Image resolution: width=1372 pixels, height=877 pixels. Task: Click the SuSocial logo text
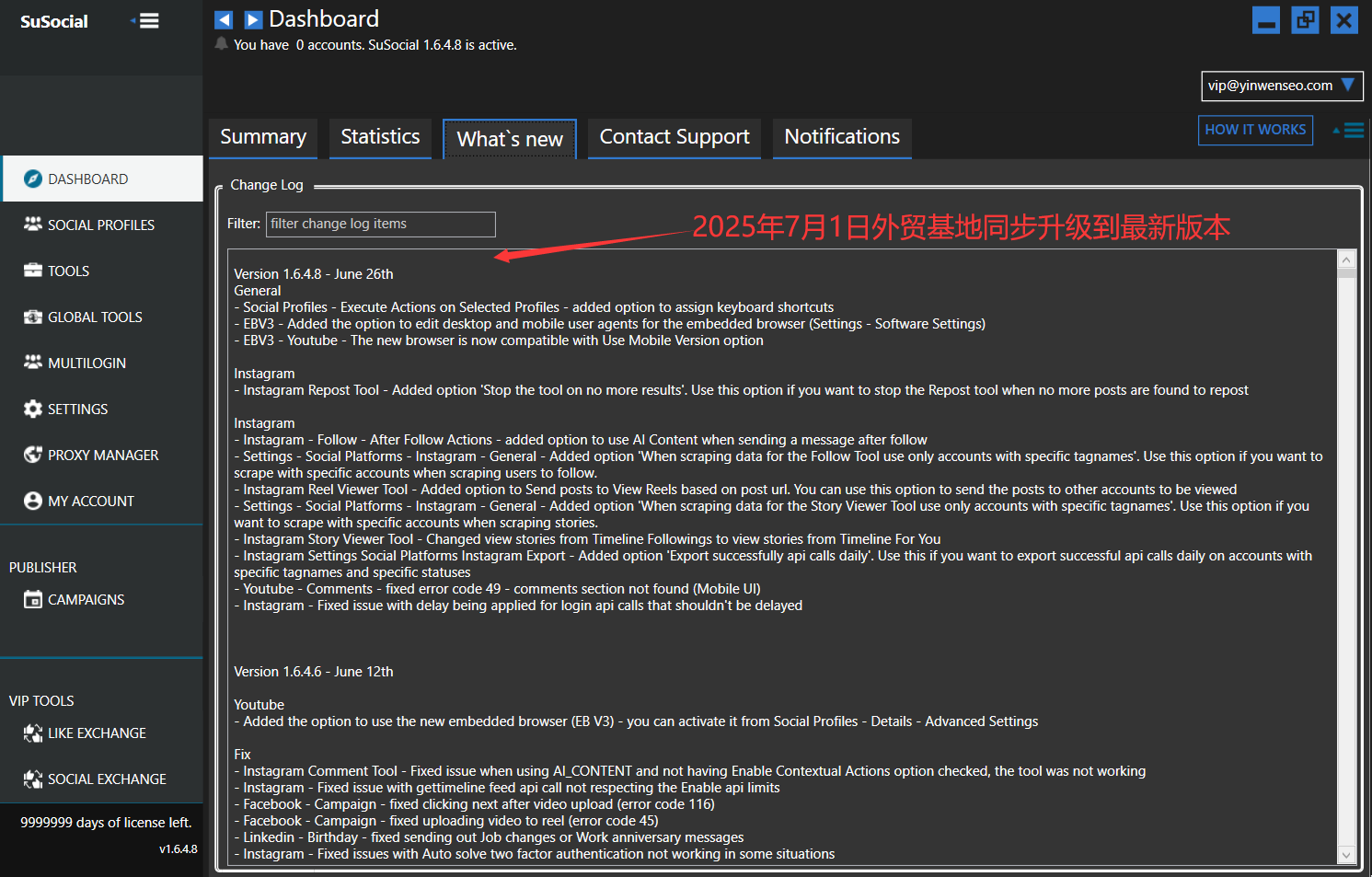pyautogui.click(x=54, y=21)
